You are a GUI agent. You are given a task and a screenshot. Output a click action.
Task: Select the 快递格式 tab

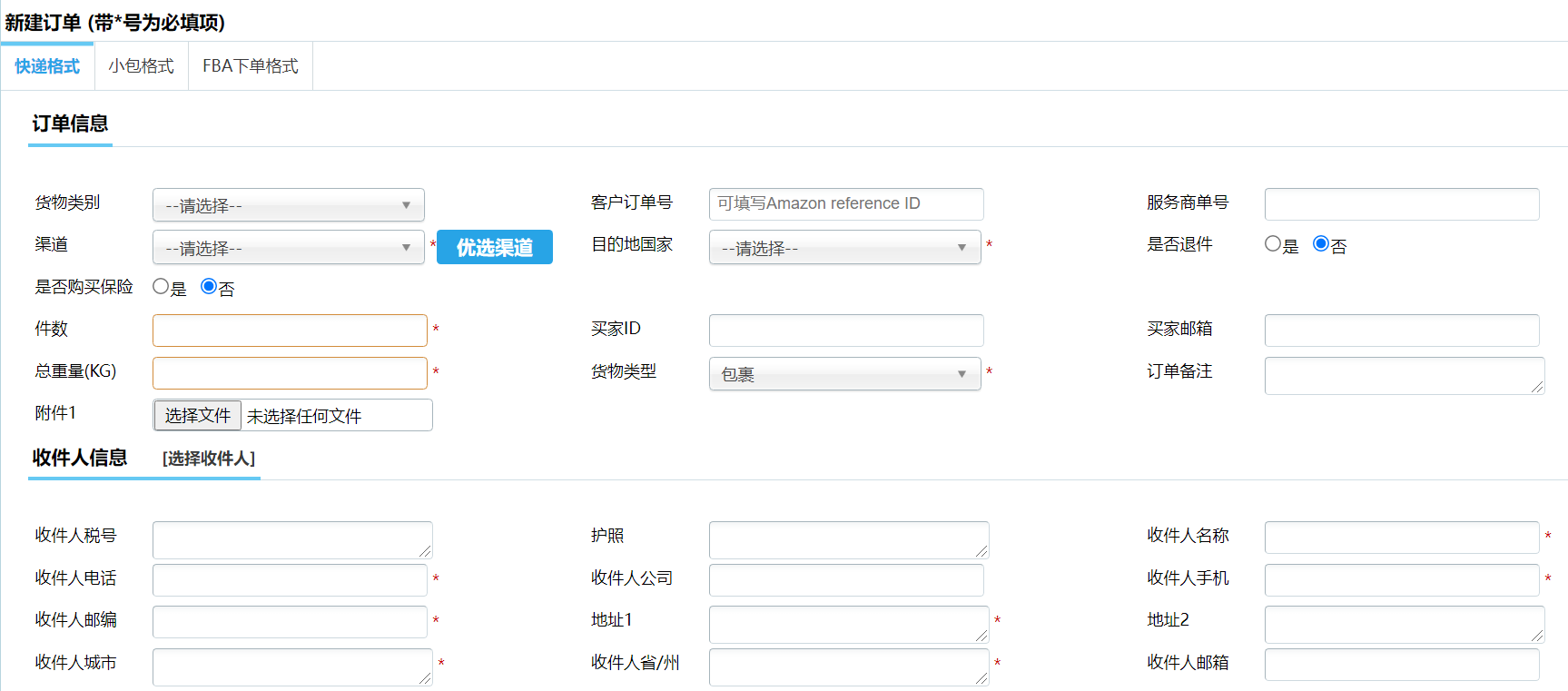coord(47,66)
